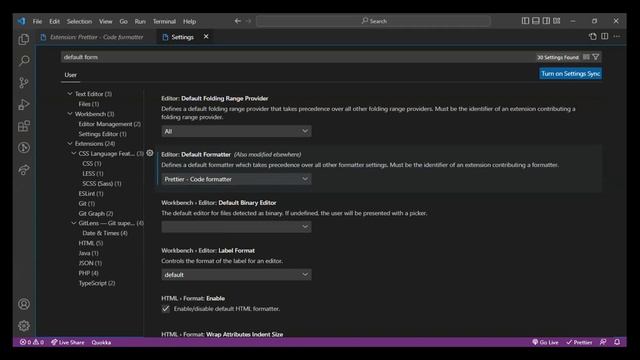Open the View menu
This screenshot has height=360, width=640.
pyautogui.click(x=105, y=21)
